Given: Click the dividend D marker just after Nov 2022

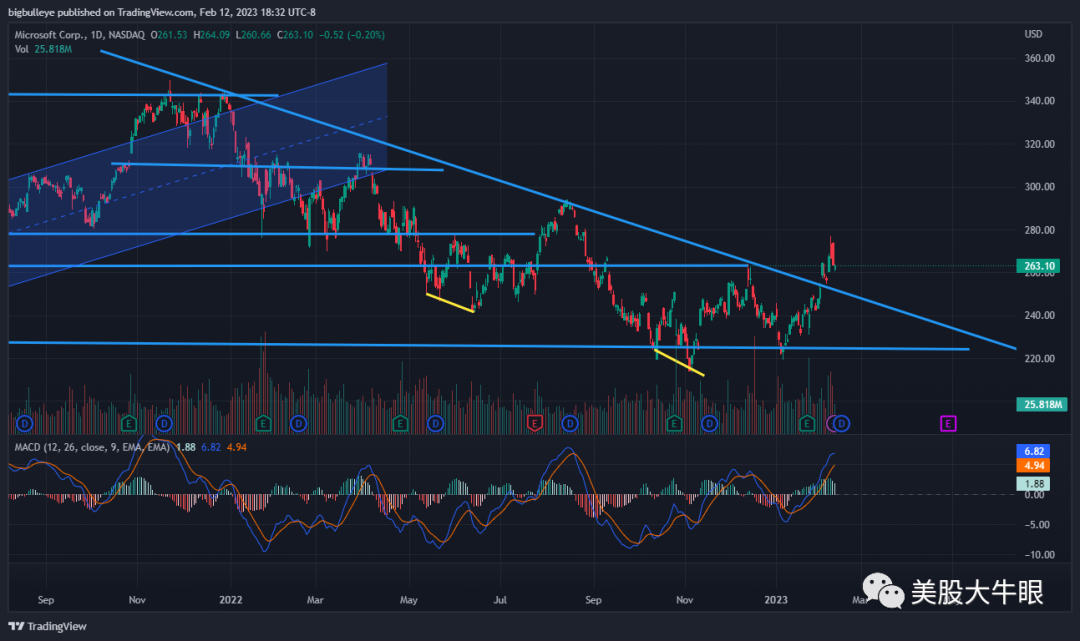Looking at the screenshot, I should [x=709, y=423].
